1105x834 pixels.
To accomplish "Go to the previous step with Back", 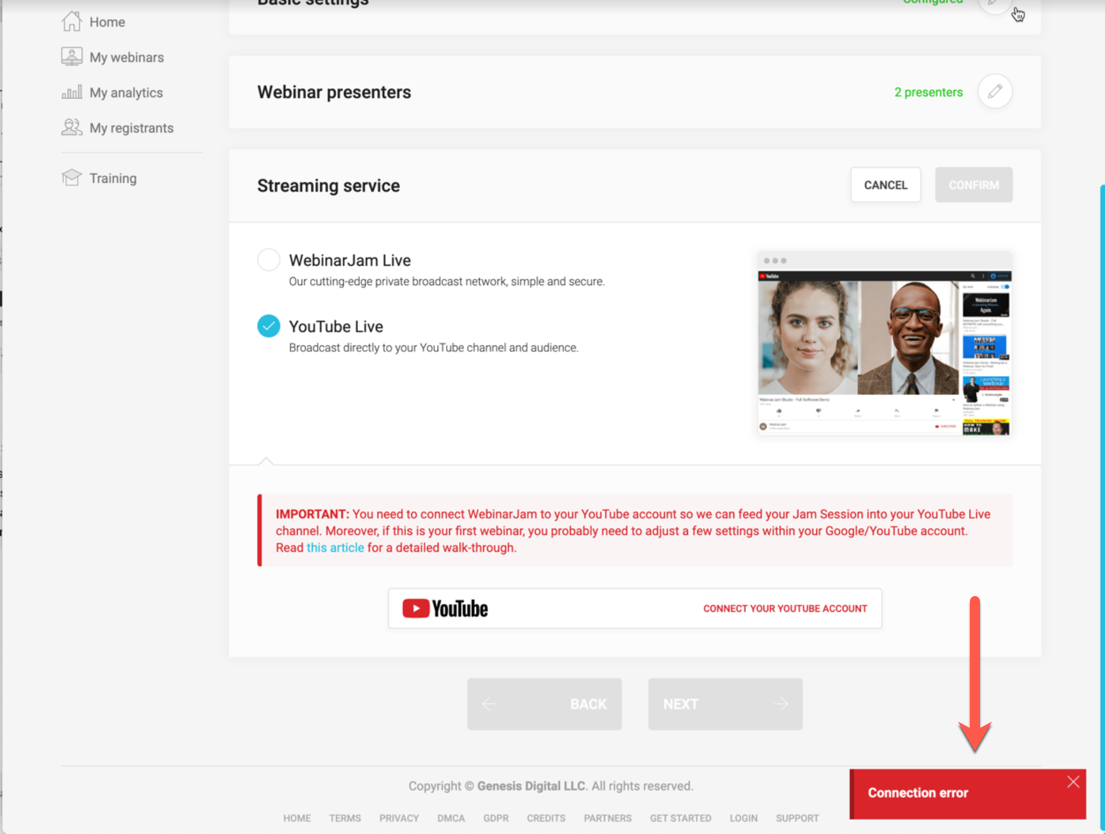I will tap(544, 704).
